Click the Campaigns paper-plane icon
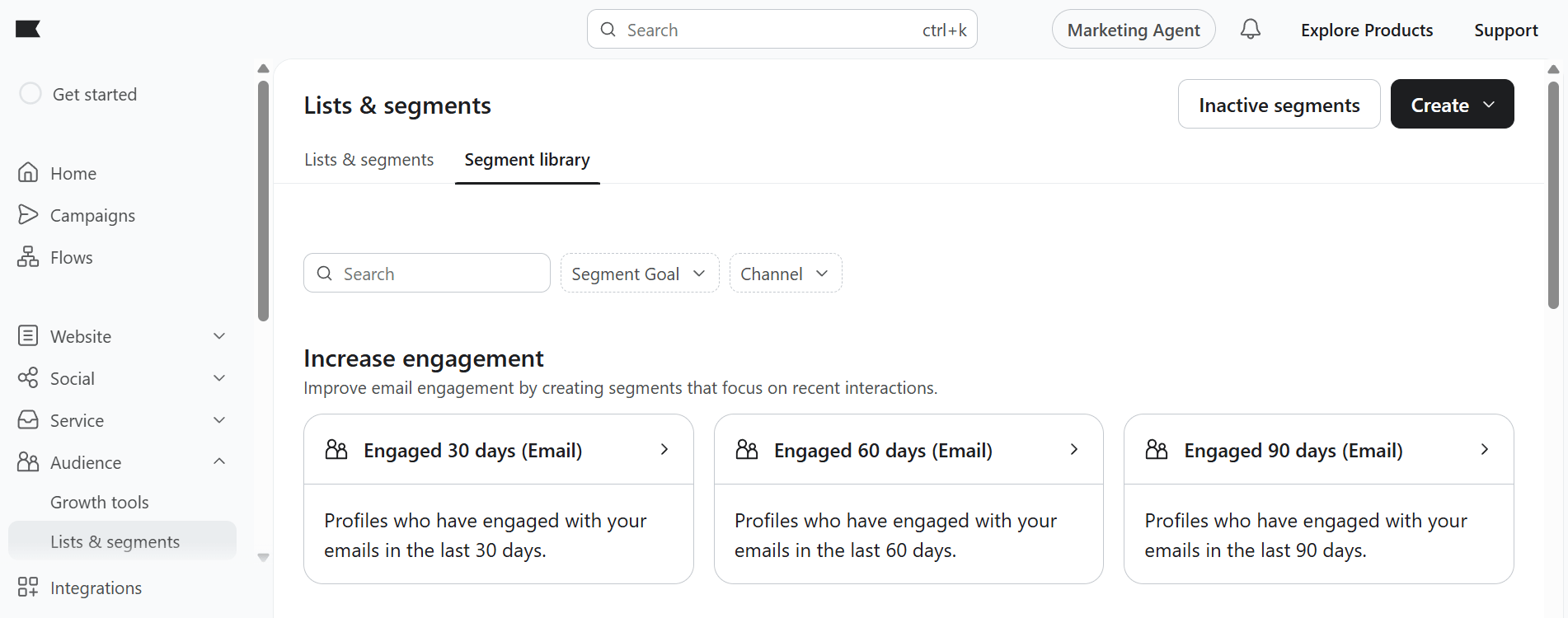Viewport: 1568px width, 618px height. click(x=28, y=214)
